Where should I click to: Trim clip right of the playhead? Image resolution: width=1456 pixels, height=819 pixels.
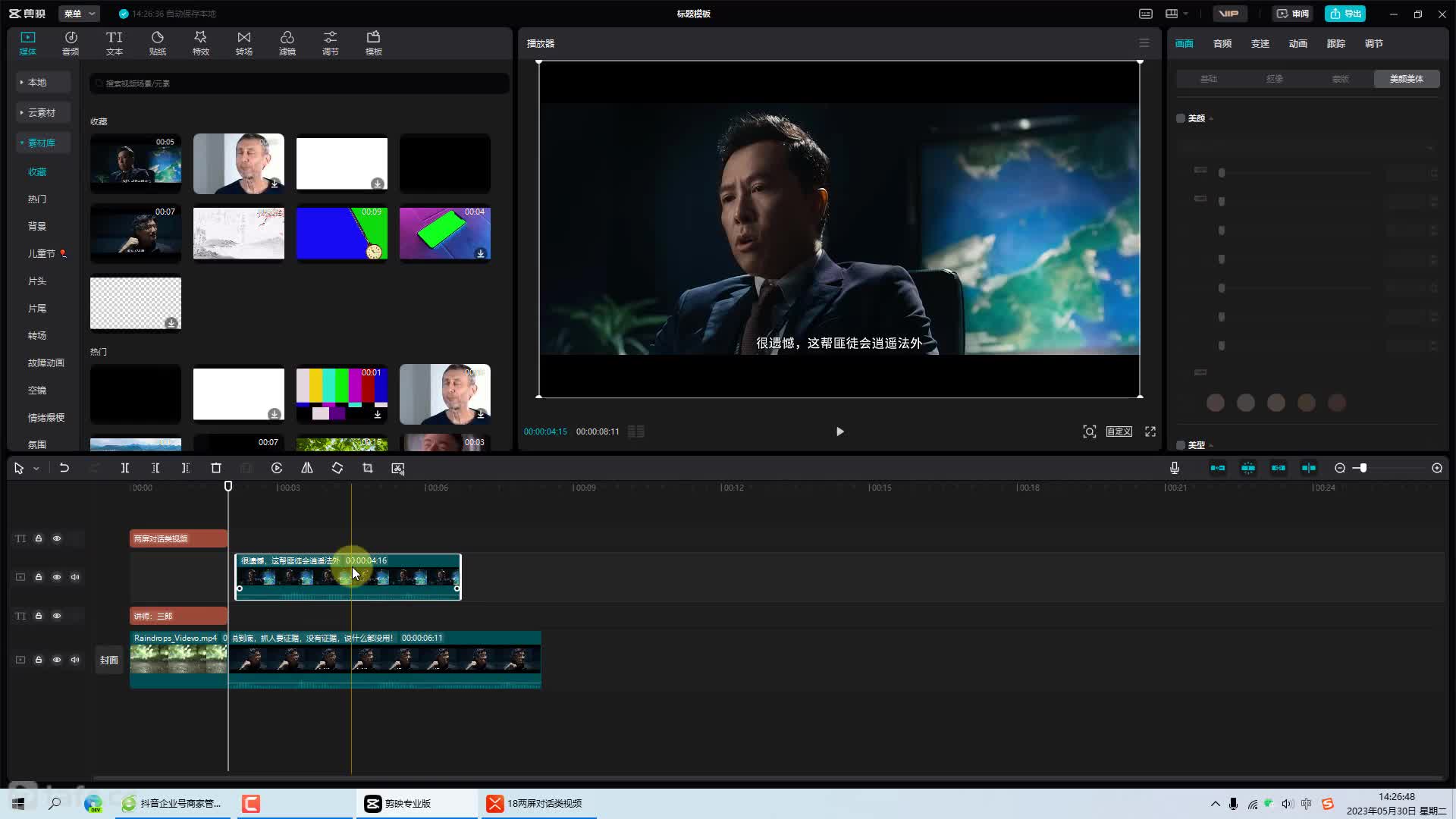tap(186, 469)
